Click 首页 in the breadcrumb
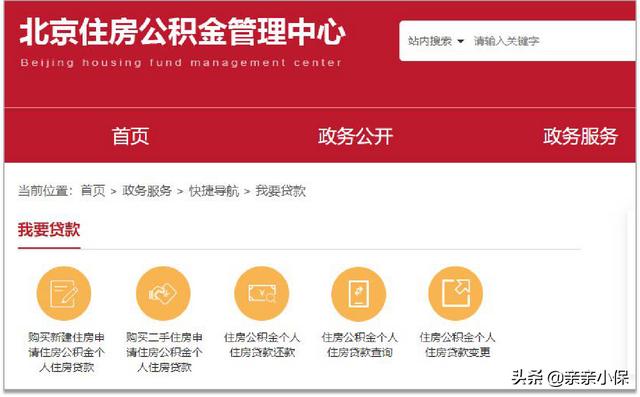 [x=93, y=191]
